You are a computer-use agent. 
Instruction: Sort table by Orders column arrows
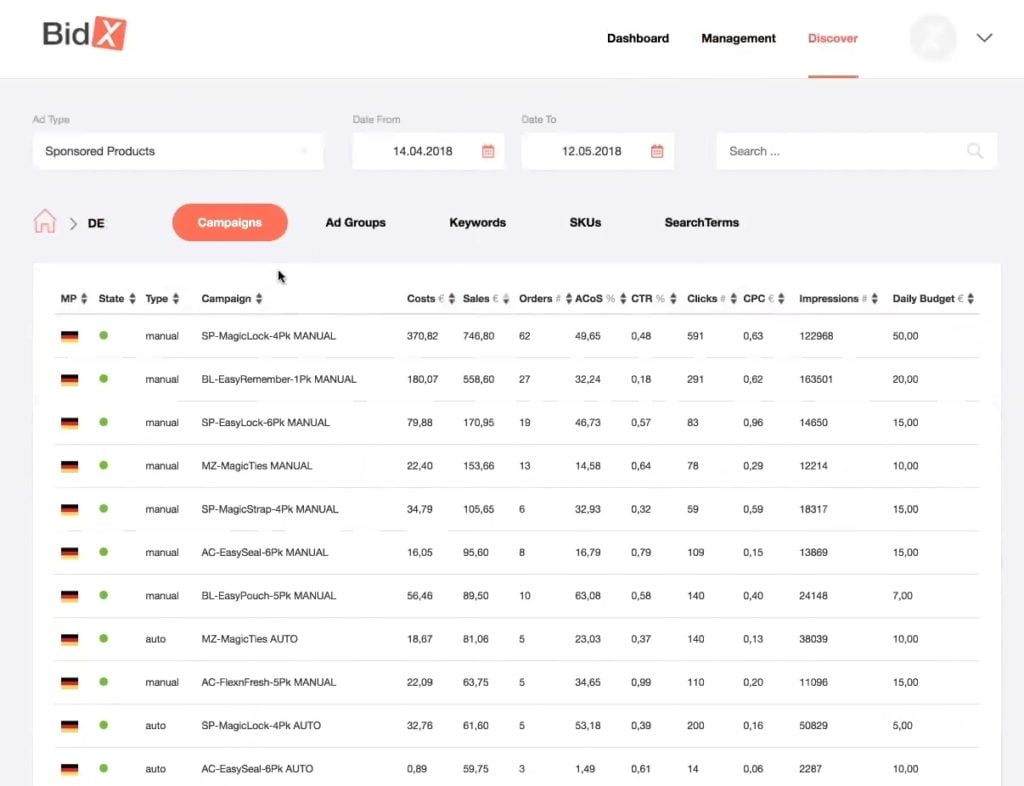(x=569, y=299)
